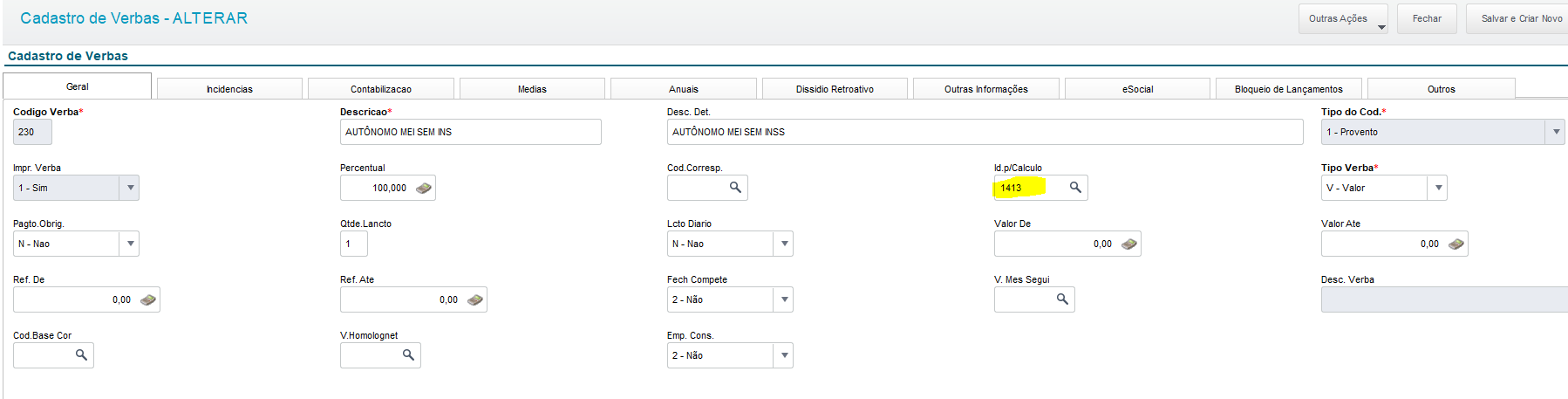The height and width of the screenshot is (399, 1568).
Task: Edit the Desc. Det. input field
Action: [985, 132]
